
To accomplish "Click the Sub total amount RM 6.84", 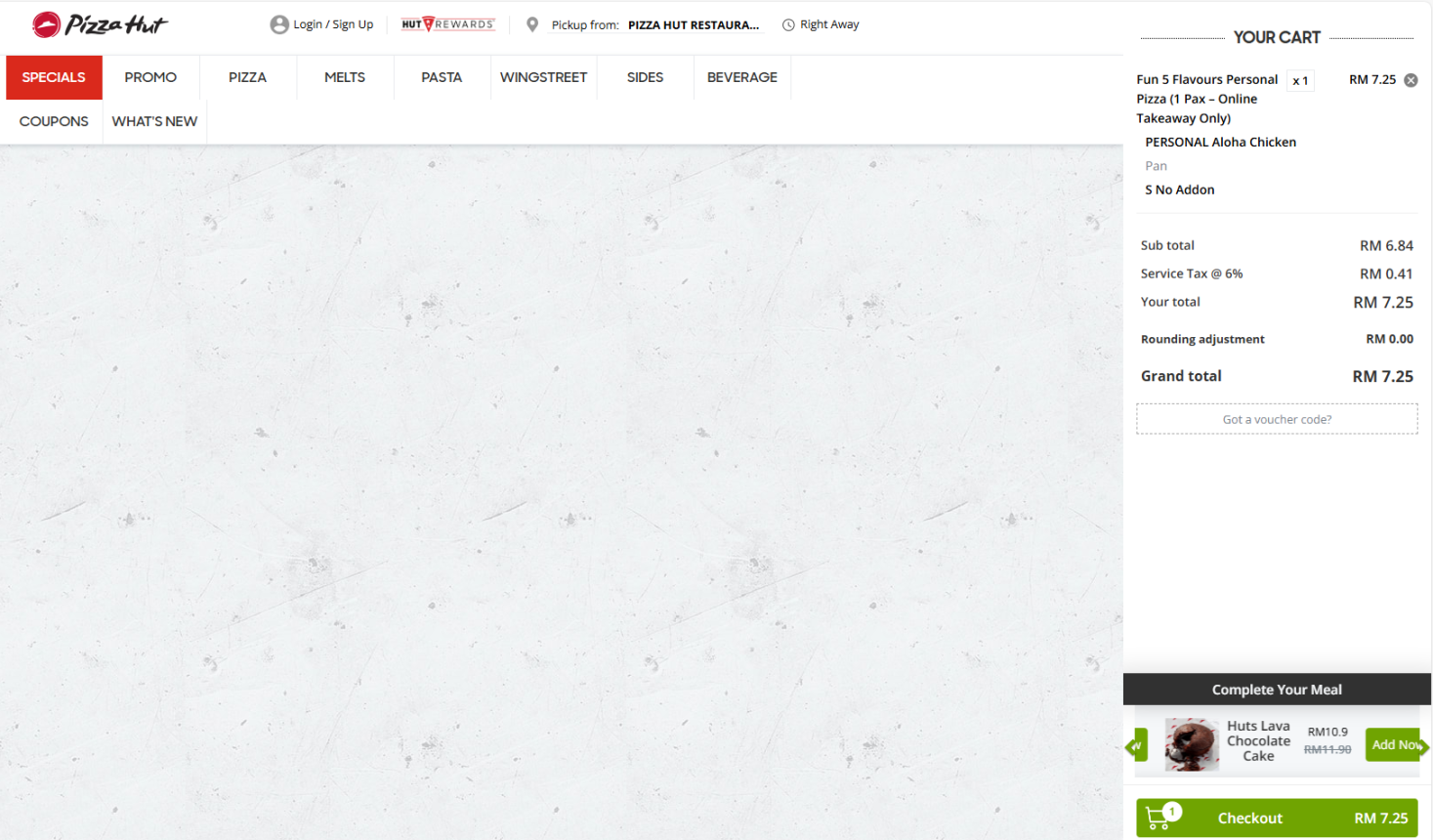I will pos(1386,245).
